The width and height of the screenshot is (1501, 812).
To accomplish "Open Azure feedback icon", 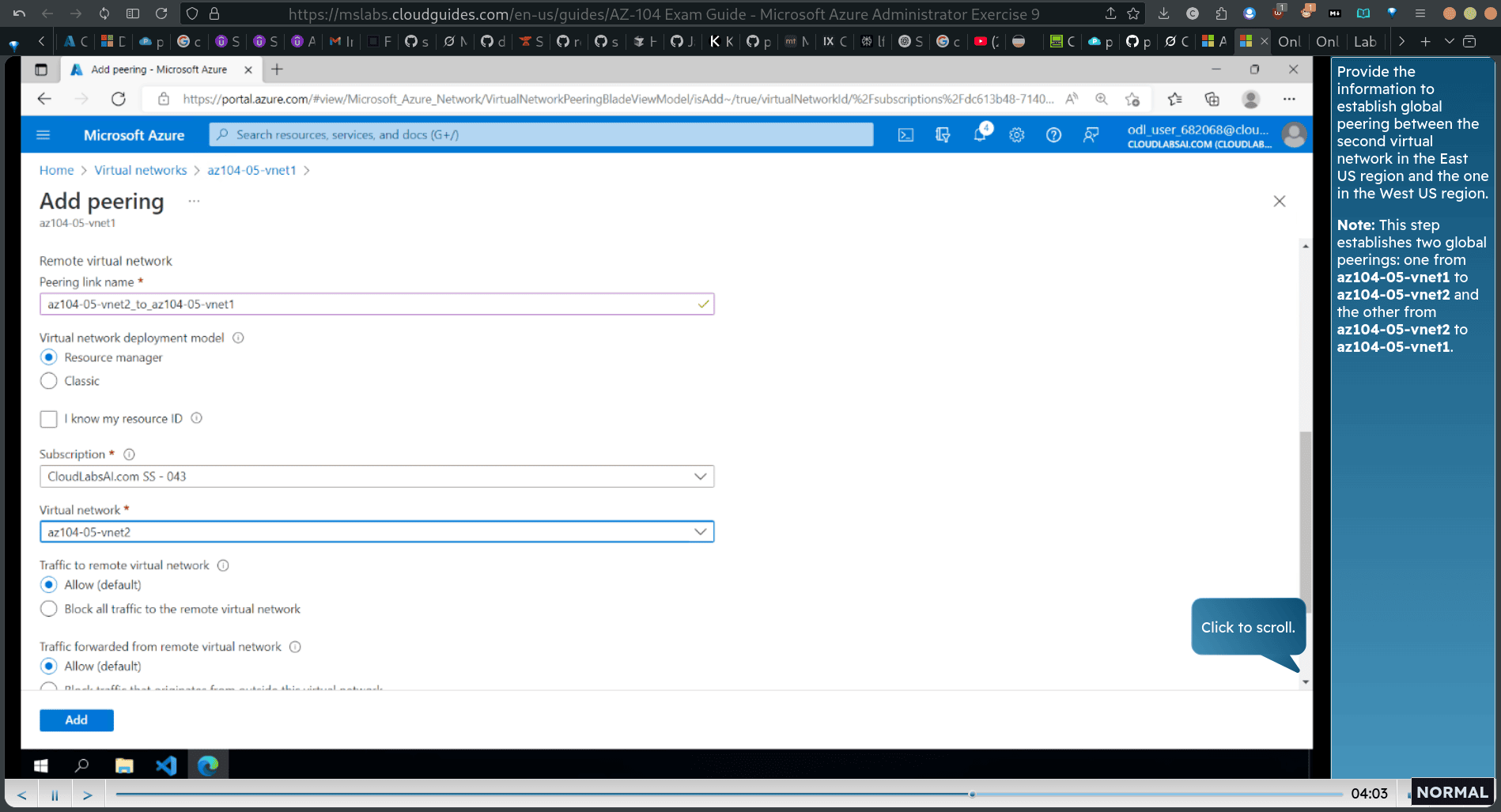I will pyautogui.click(x=1091, y=135).
